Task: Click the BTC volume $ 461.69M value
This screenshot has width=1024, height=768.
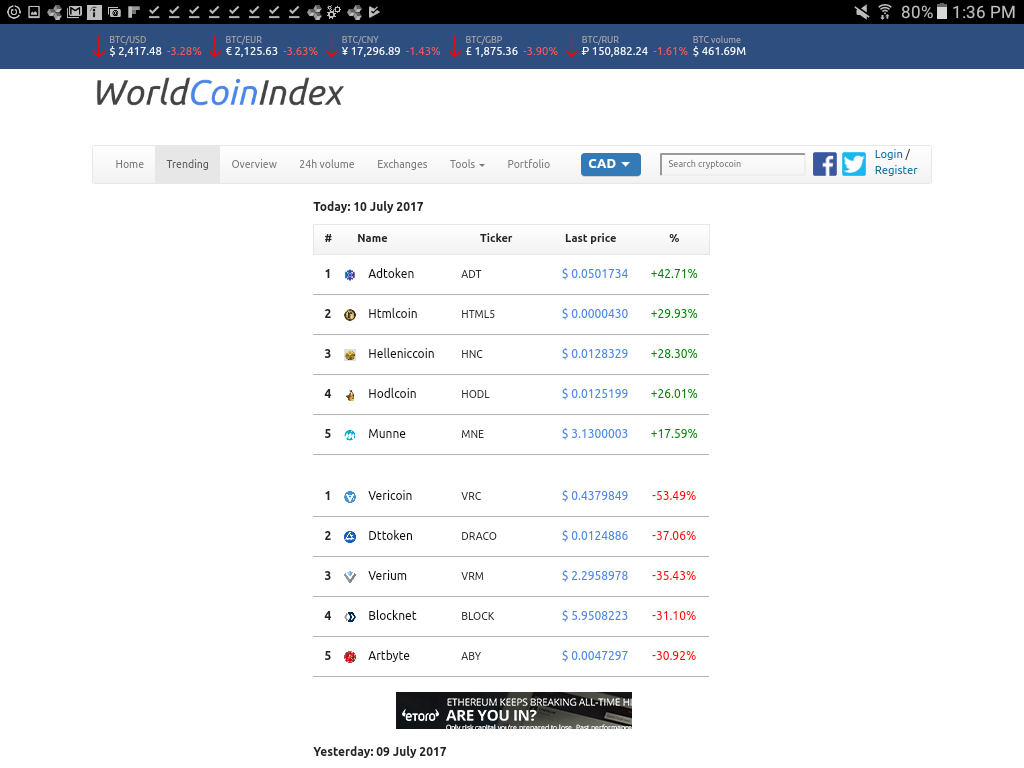Action: 719,52
